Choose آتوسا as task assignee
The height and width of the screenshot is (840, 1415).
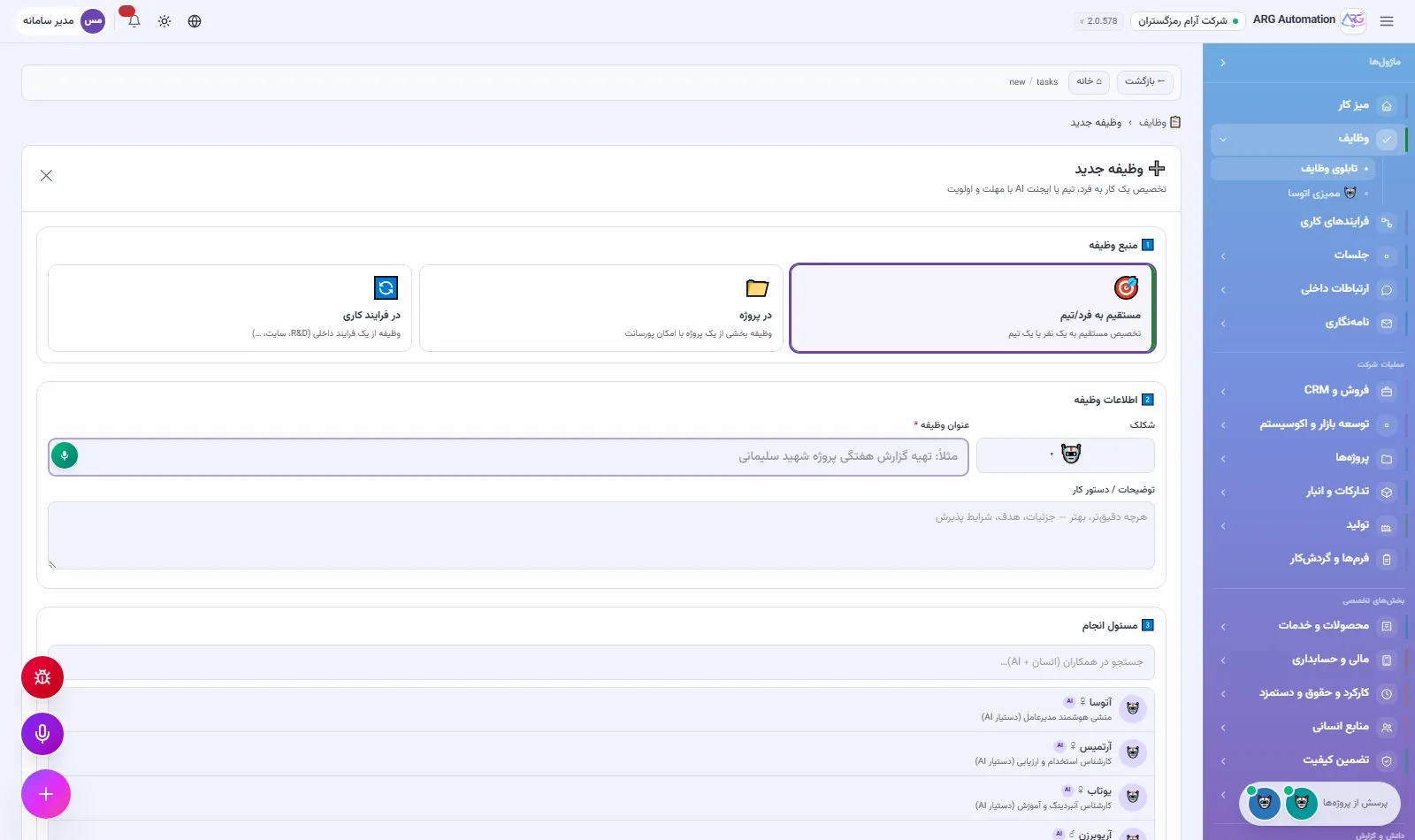tap(601, 709)
